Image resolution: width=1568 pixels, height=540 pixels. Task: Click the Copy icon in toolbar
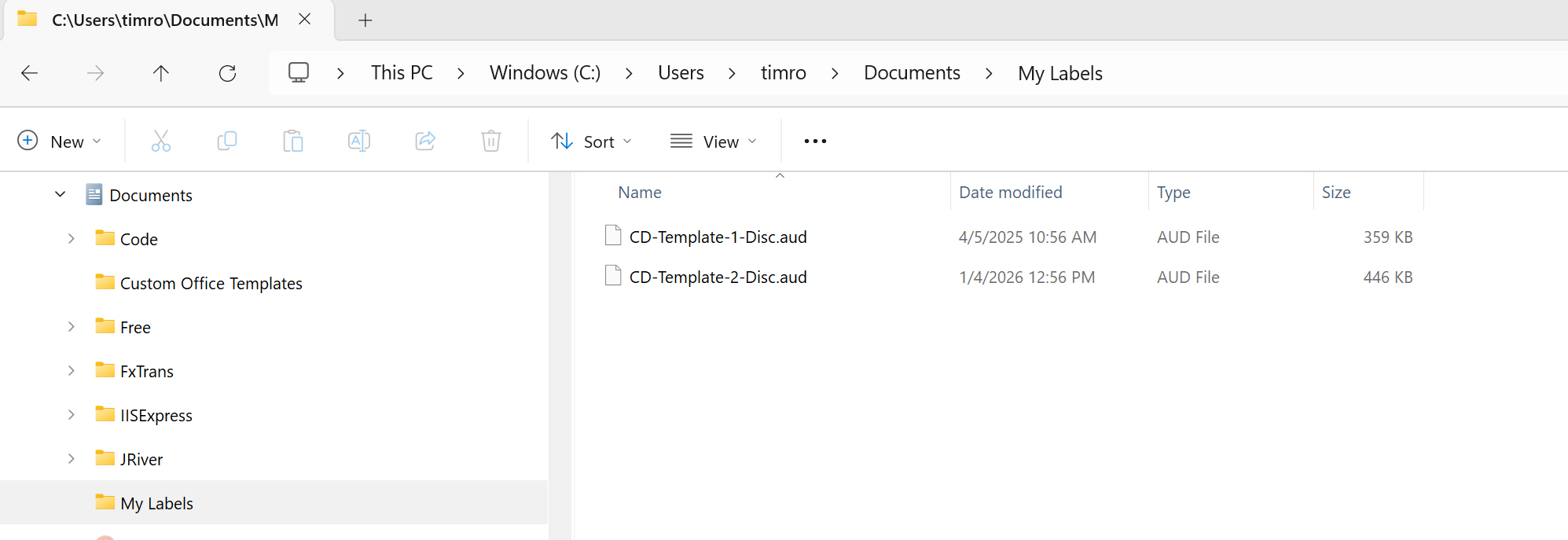pos(227,141)
